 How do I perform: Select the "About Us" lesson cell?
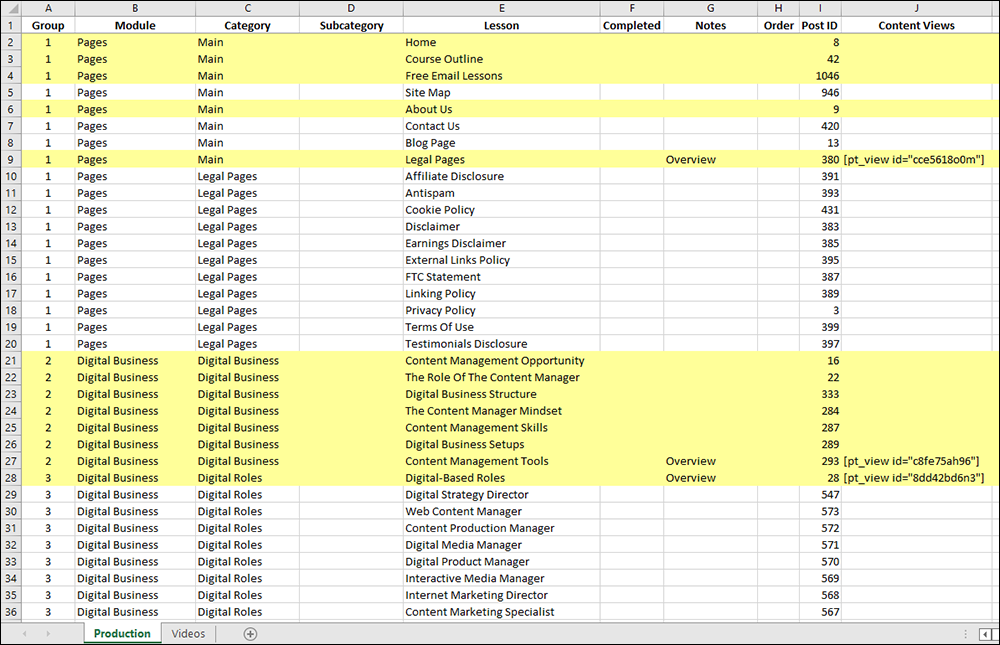(501, 109)
